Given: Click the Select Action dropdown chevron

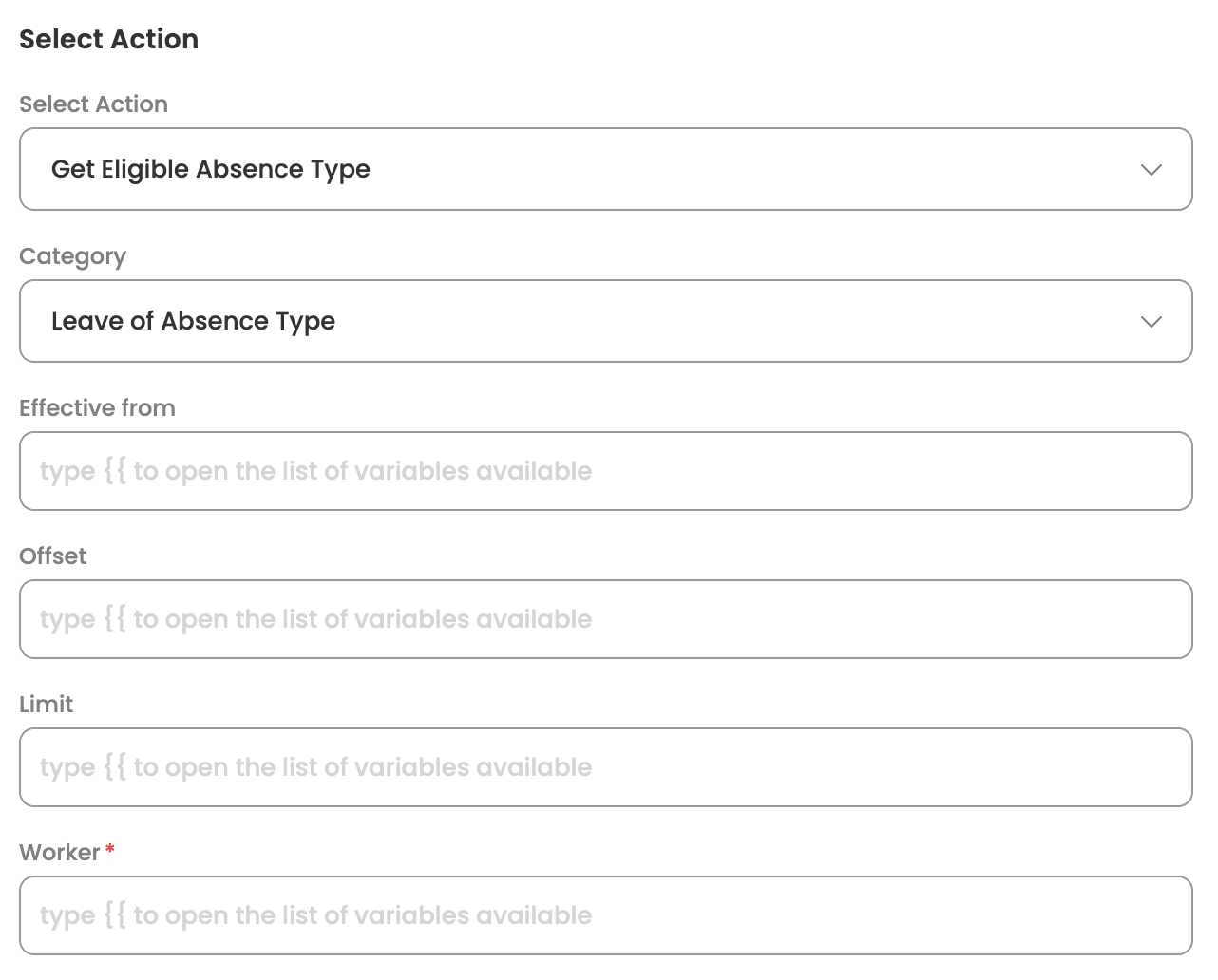Looking at the screenshot, I should (x=1151, y=170).
